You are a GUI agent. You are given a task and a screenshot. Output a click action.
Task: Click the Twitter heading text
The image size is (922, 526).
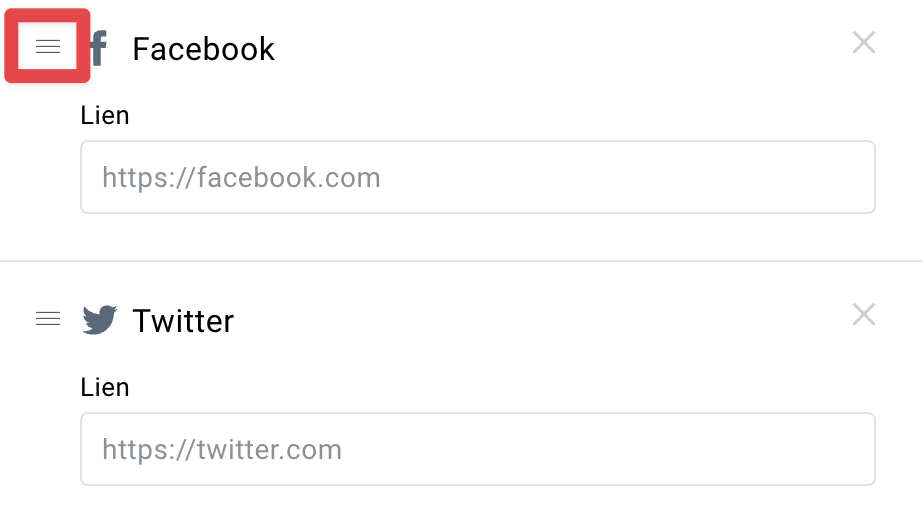(183, 321)
